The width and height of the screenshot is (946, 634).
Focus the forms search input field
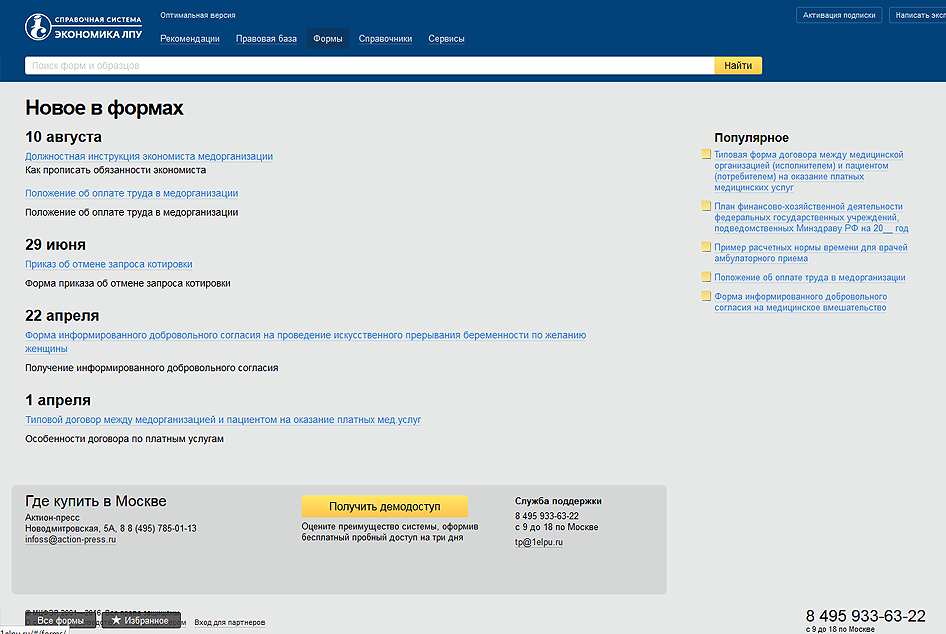click(369, 66)
